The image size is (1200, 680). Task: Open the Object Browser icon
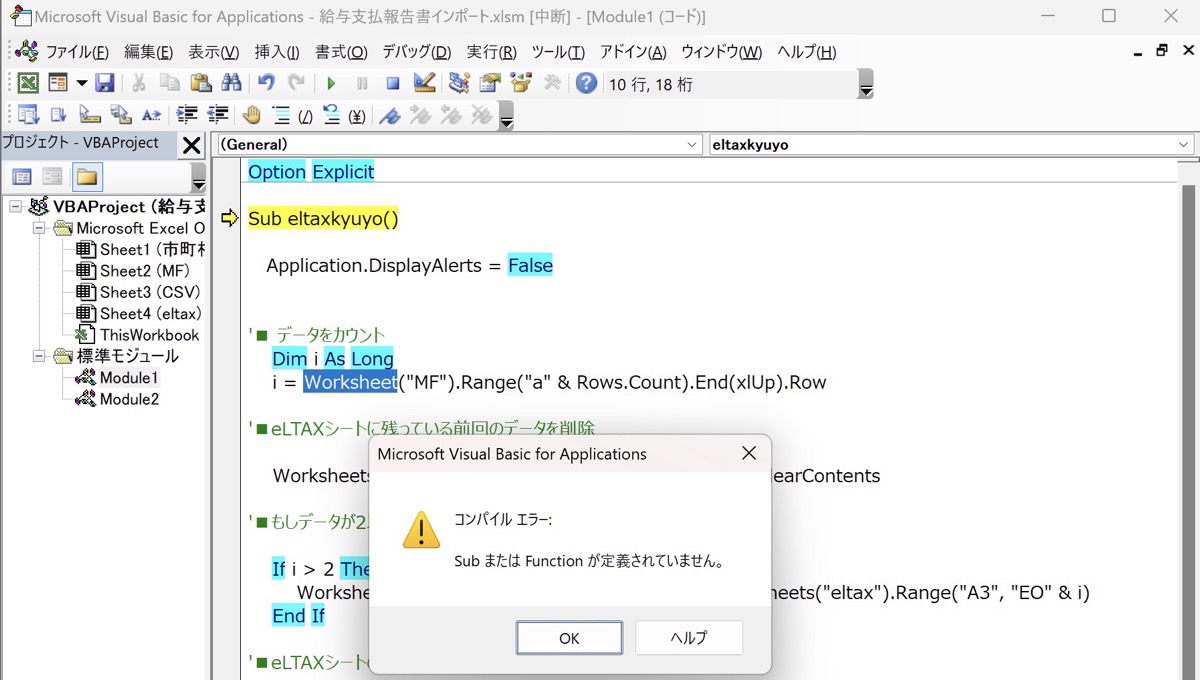pos(520,83)
